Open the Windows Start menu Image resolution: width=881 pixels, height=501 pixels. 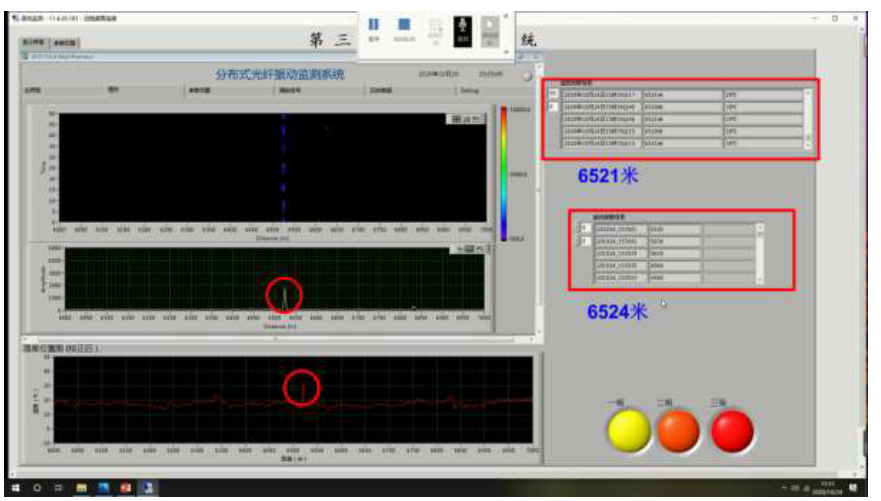(16, 488)
